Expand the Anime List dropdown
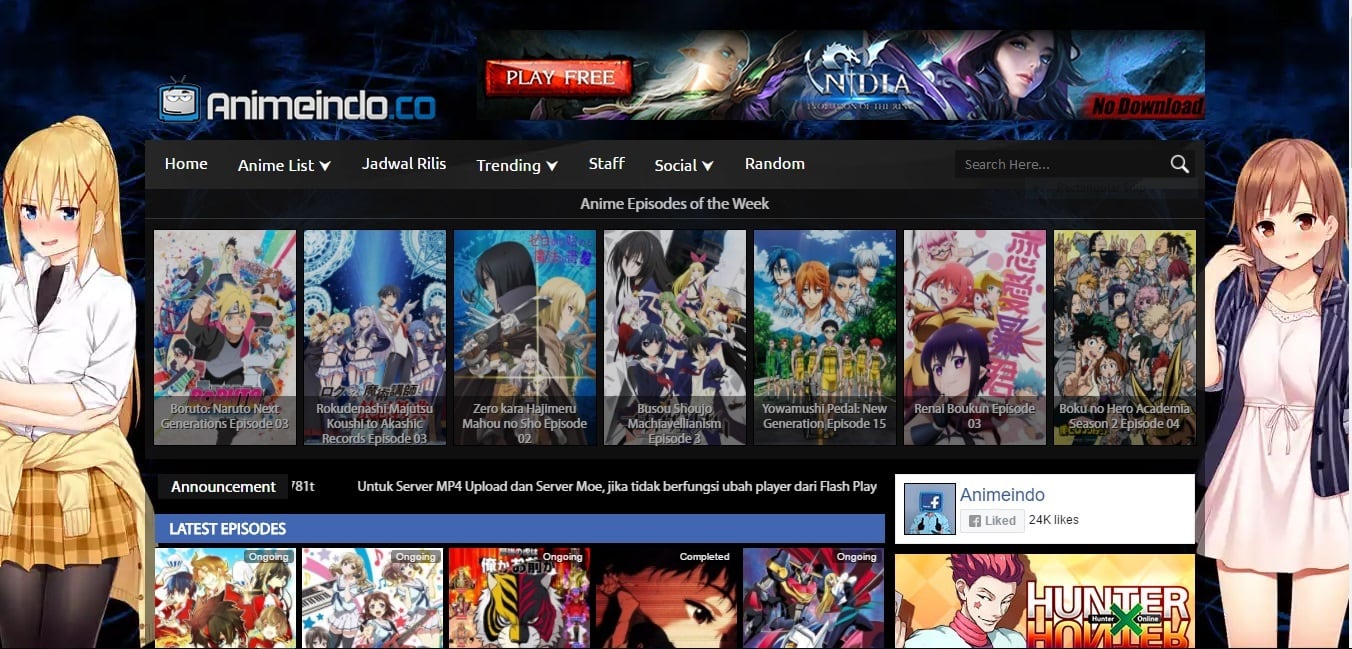Viewport: 1352px width, 649px height. pos(284,166)
